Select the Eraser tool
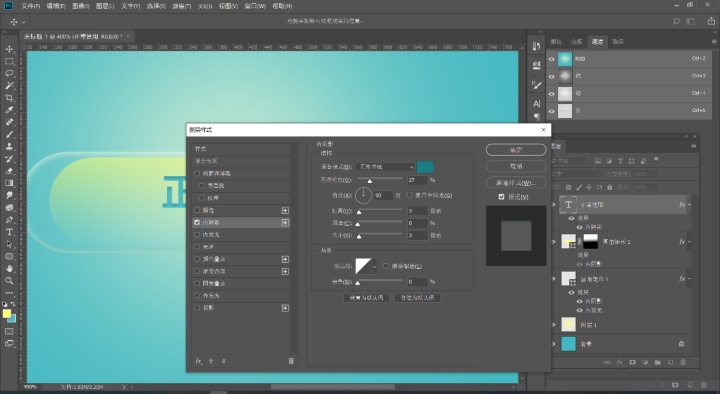Image resolution: width=720 pixels, height=394 pixels. tap(9, 171)
